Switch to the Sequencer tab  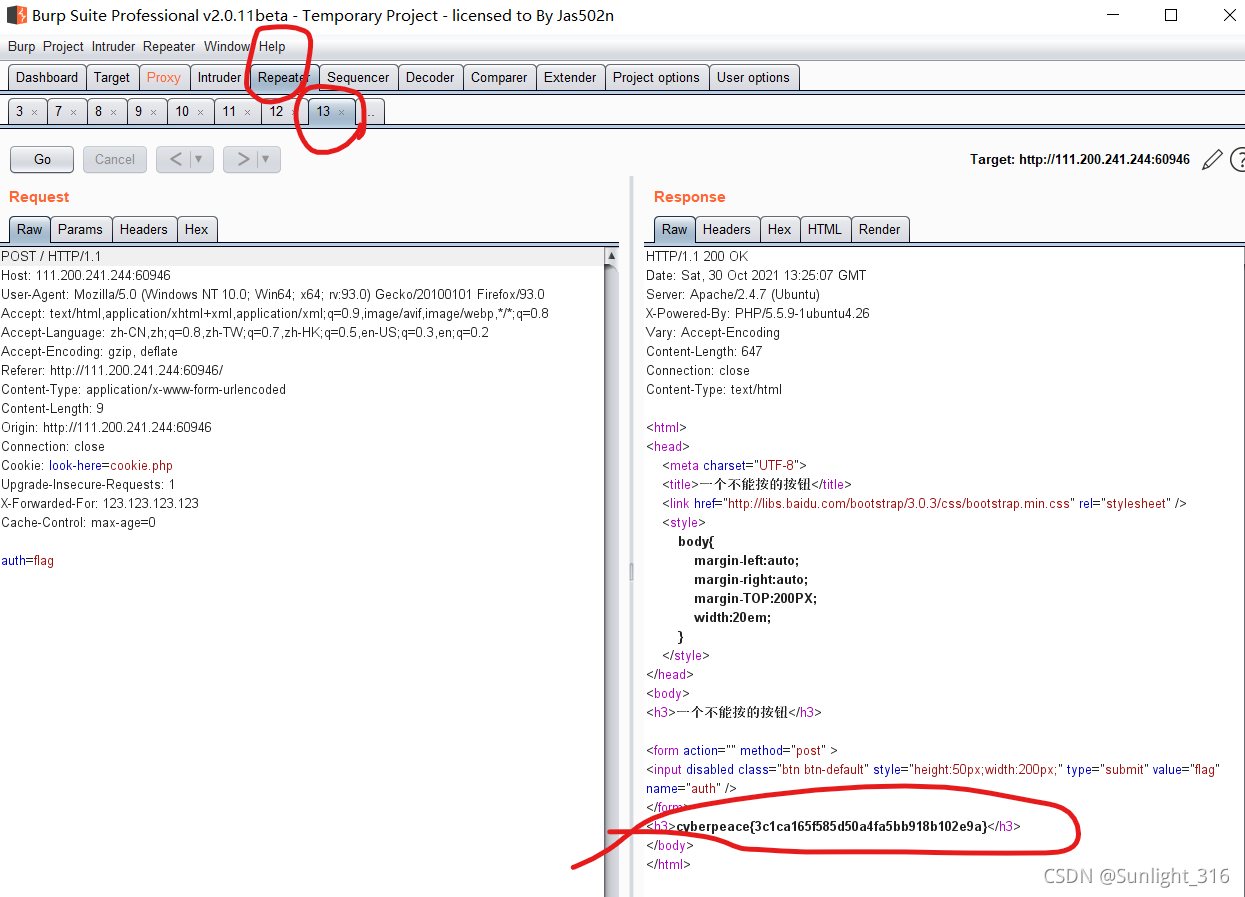pos(358,77)
